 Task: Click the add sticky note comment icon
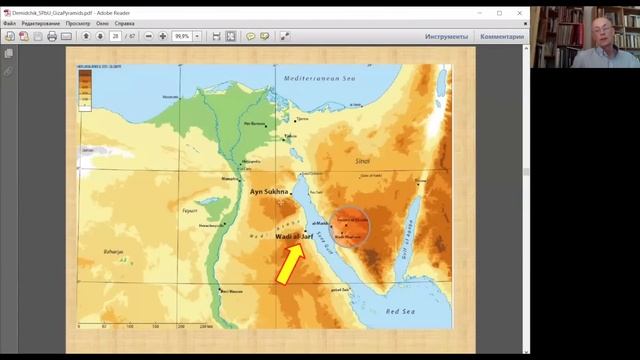click(x=250, y=36)
